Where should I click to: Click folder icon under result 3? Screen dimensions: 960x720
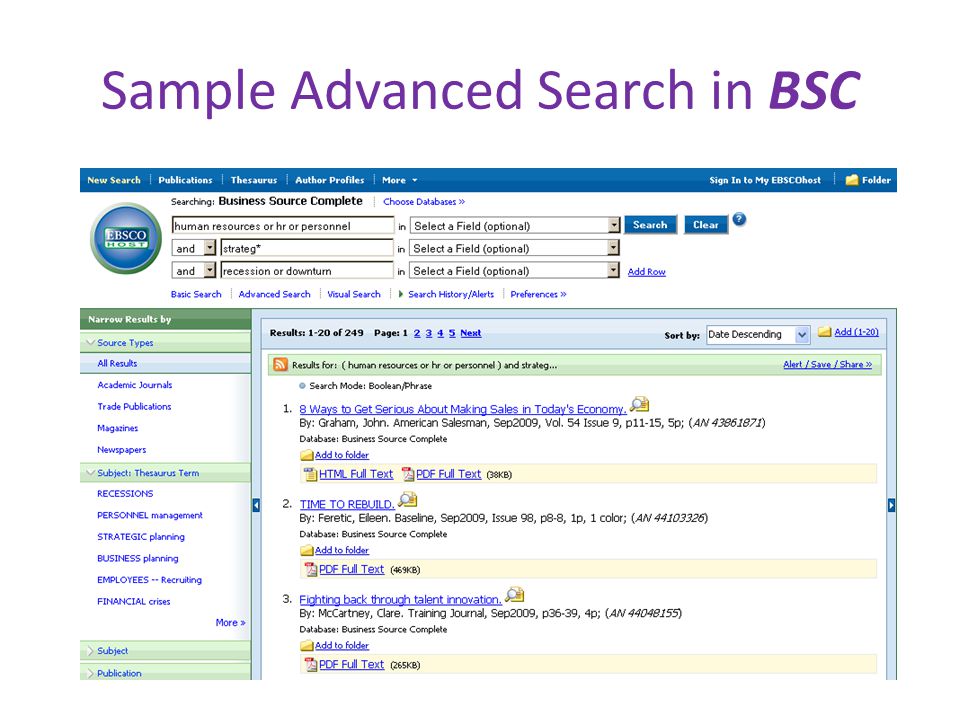tap(307, 646)
